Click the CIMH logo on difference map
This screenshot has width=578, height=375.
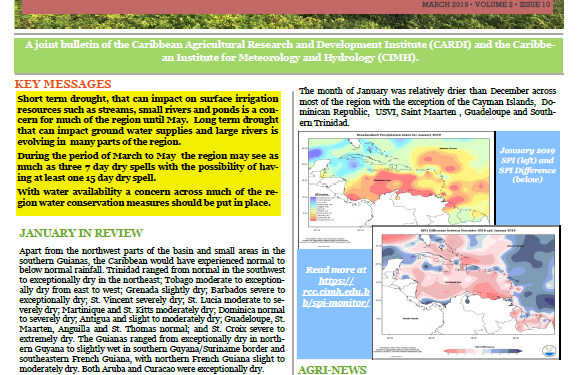[549, 350]
